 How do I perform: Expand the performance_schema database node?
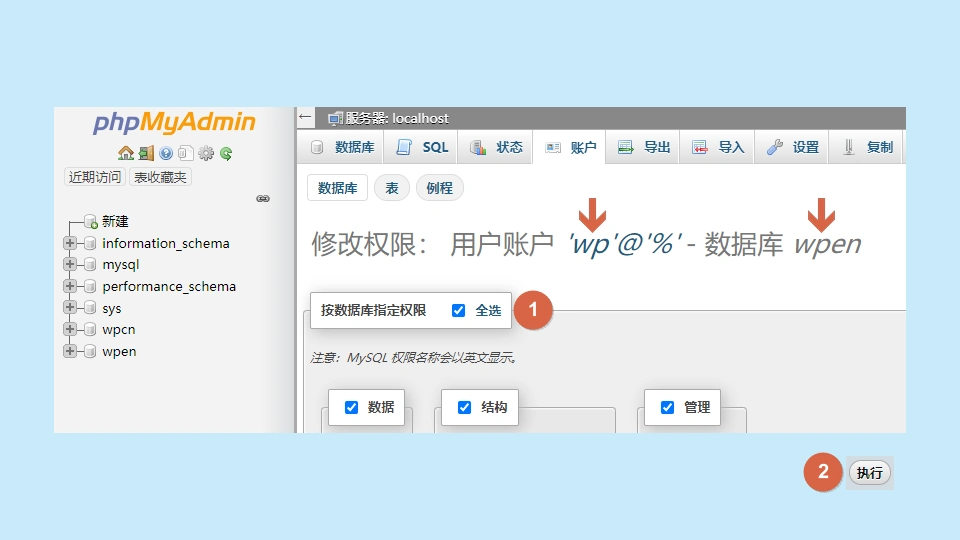70,286
